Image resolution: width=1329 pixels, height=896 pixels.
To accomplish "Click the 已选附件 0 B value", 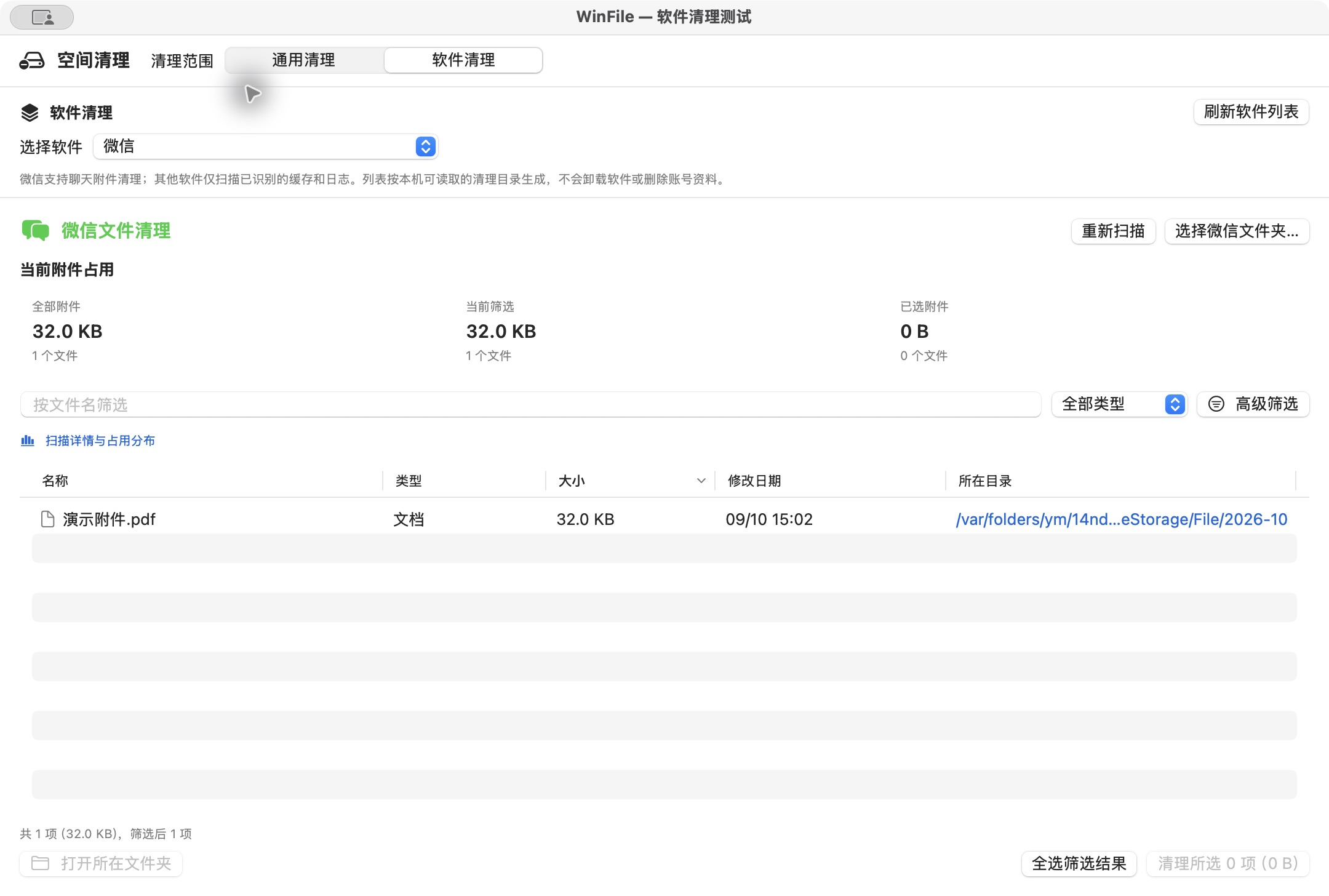I will tap(914, 332).
